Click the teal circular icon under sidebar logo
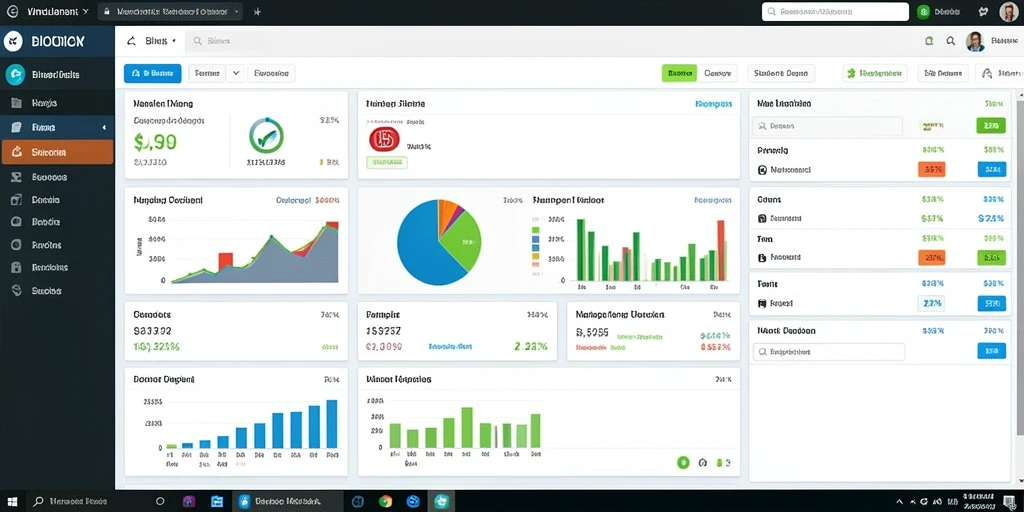 [x=14, y=74]
